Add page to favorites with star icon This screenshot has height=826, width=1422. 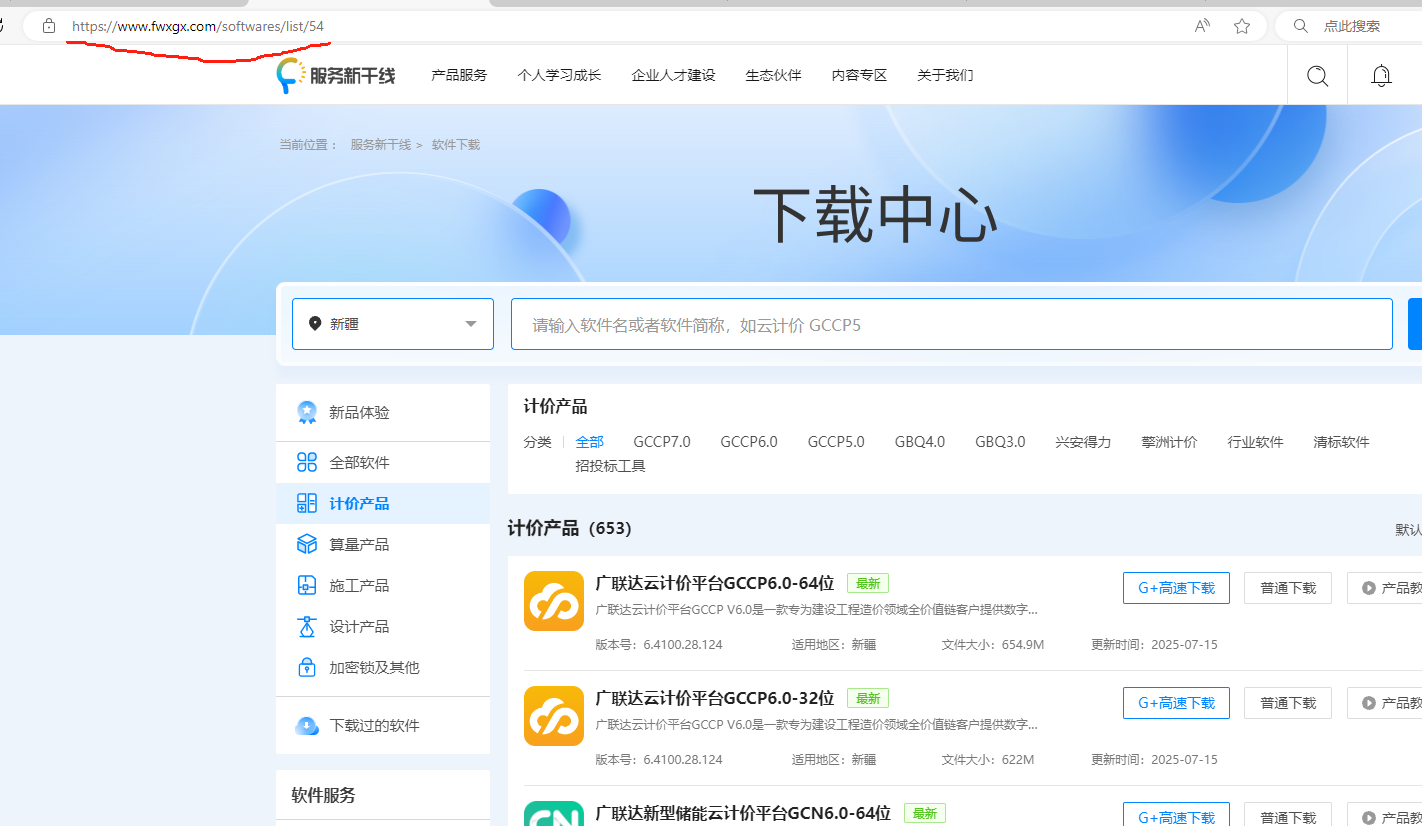(1242, 26)
